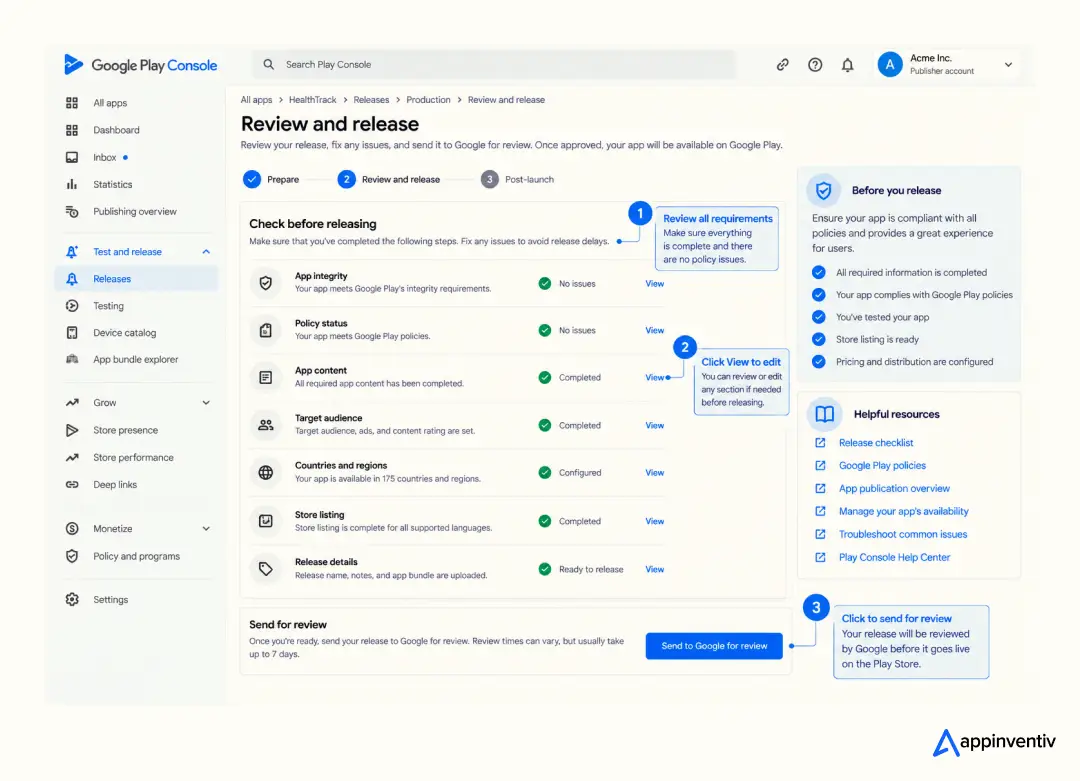Viewport: 1080px width, 781px height.
Task: Collapse the Test and release section
Action: click(x=206, y=252)
